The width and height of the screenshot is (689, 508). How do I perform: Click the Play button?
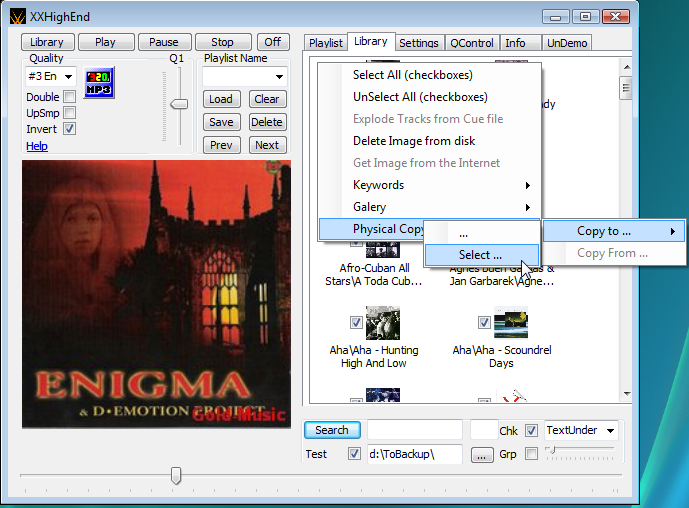106,42
